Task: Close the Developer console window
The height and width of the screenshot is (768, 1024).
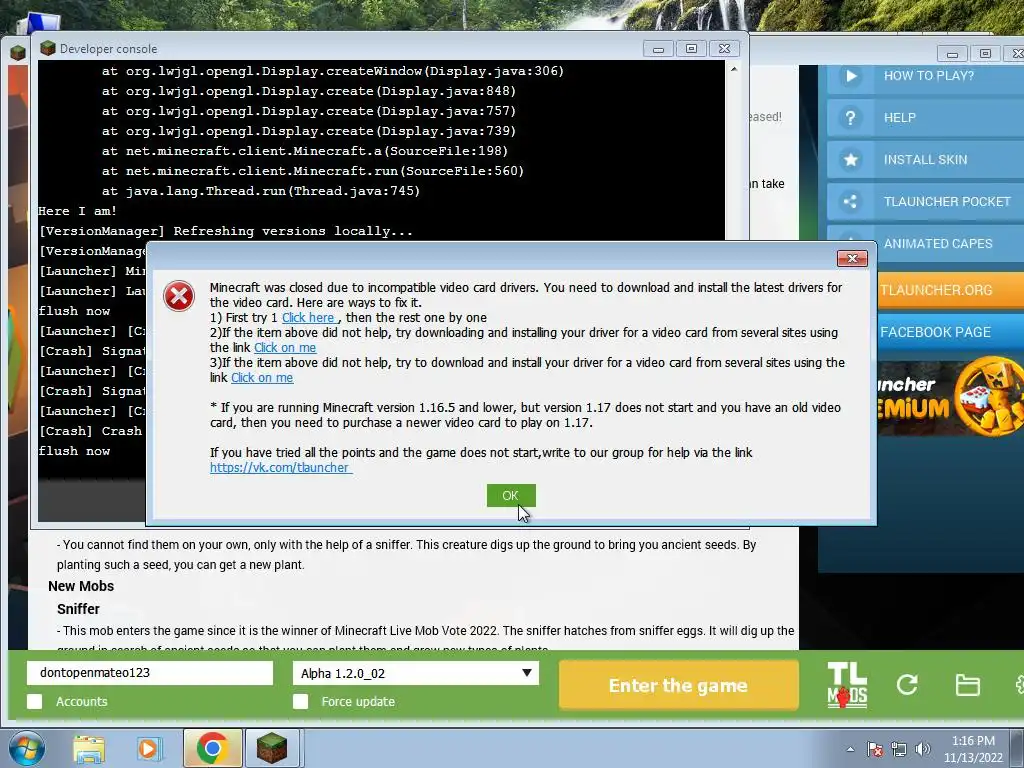Action: point(724,49)
